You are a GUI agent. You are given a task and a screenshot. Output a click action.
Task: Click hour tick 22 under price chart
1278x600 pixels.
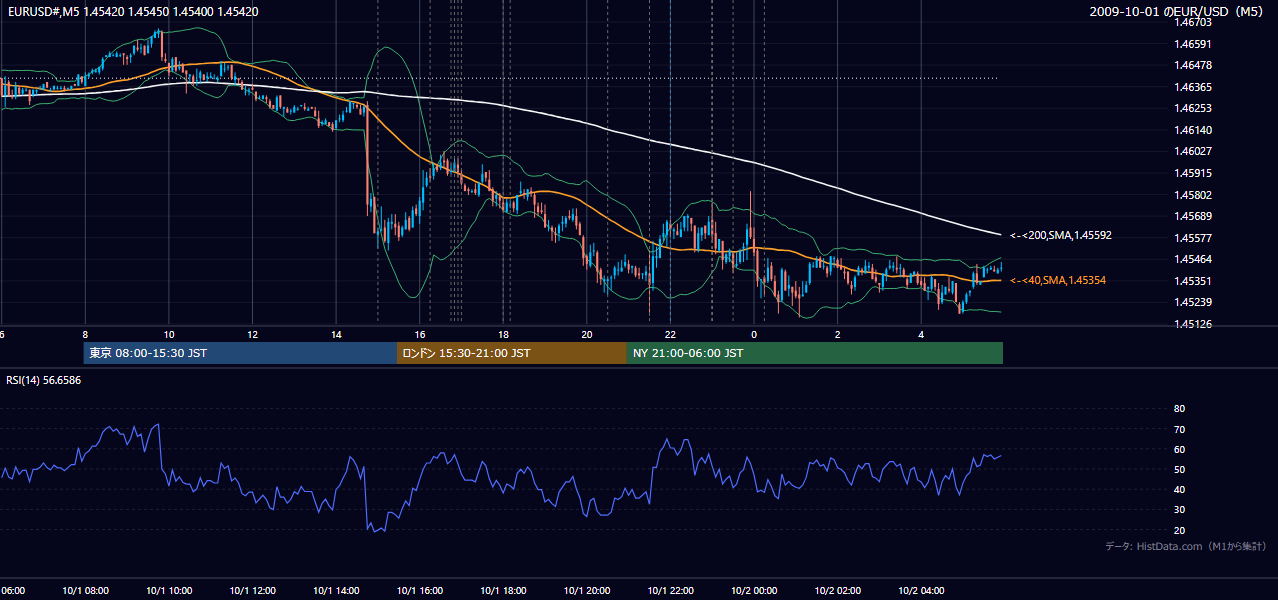click(671, 334)
